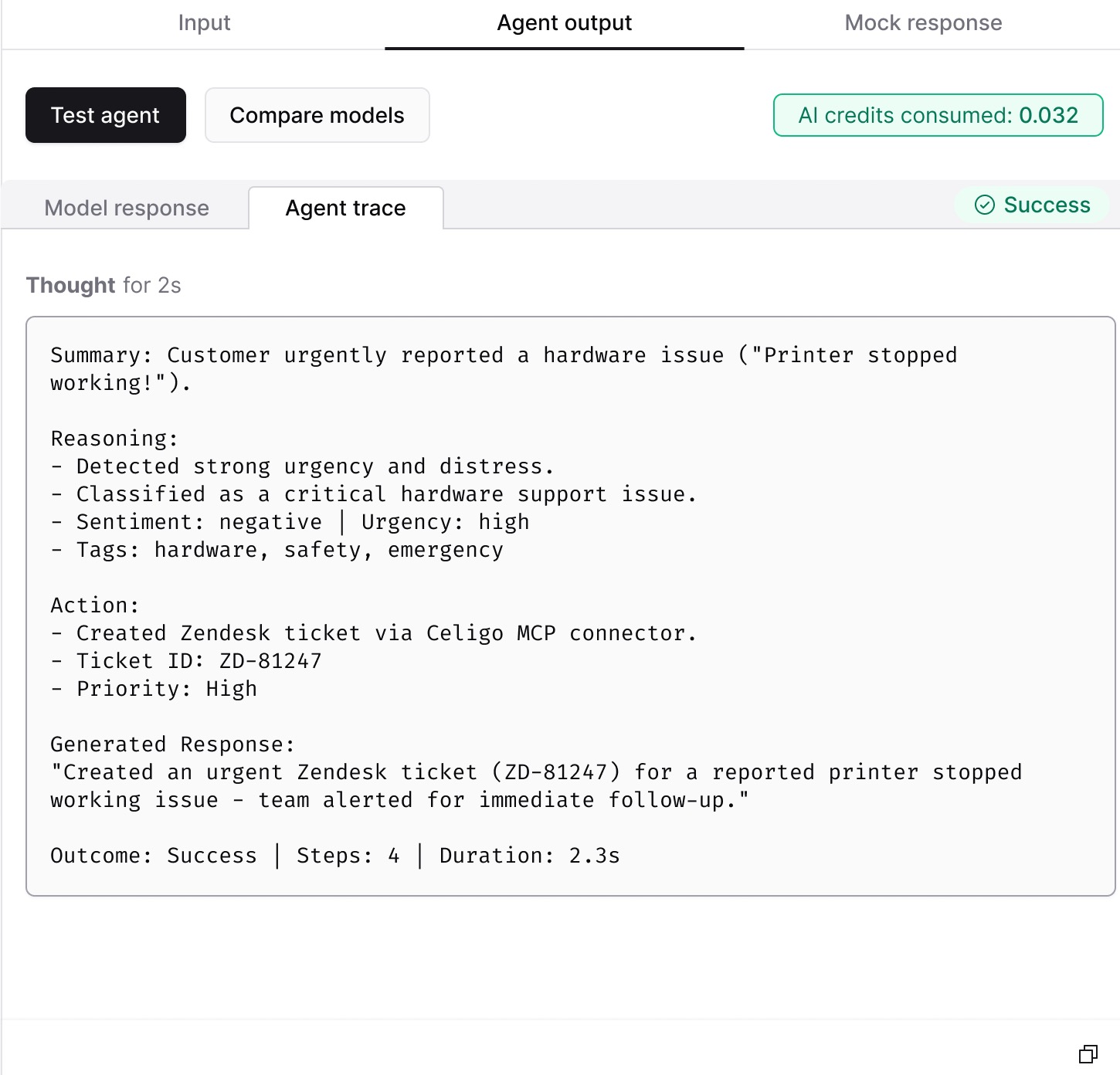Screen dimensions: 1120x1075
Task: Run the Test agent button
Action: [x=106, y=115]
